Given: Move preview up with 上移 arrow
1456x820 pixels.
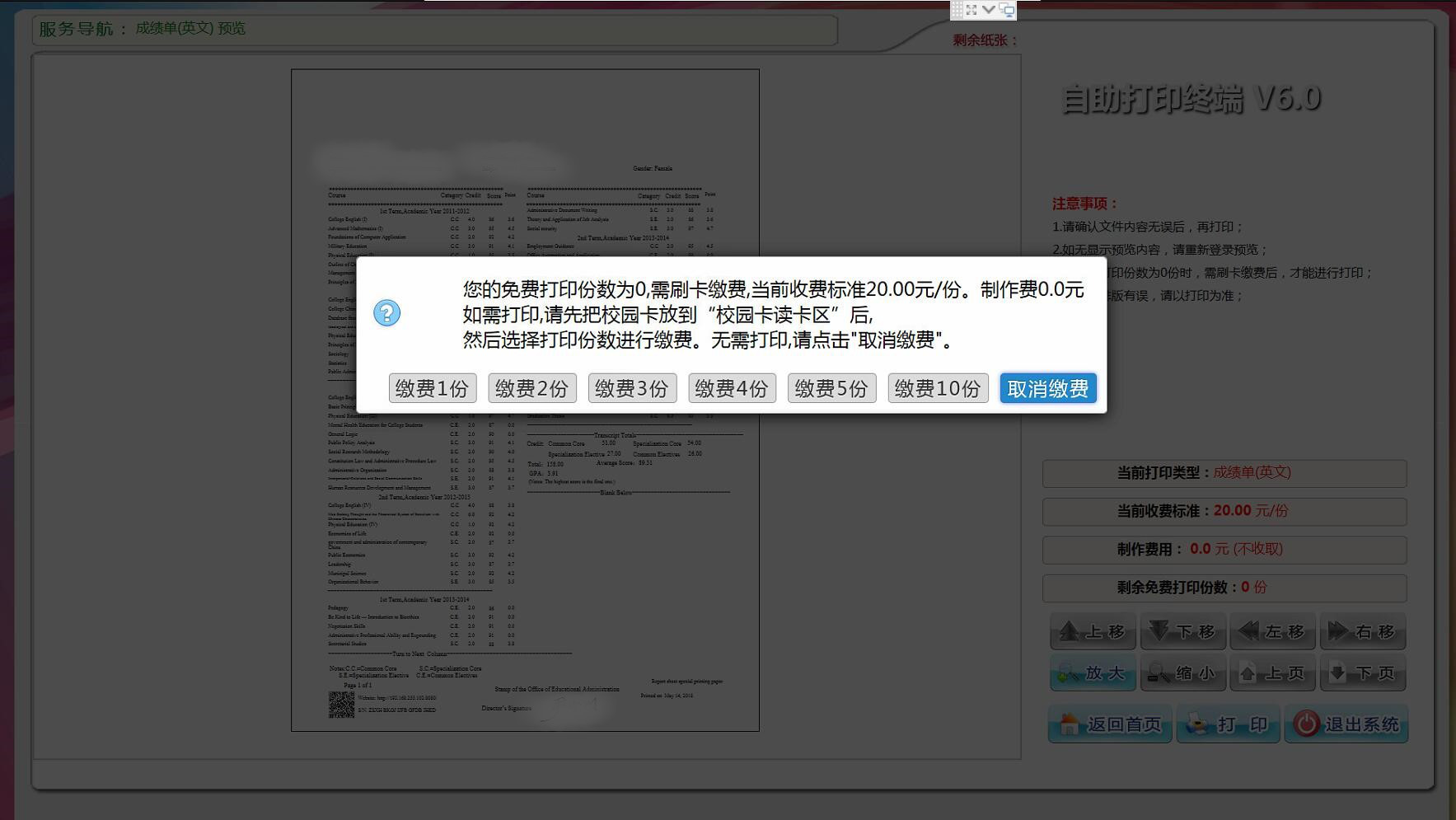Looking at the screenshot, I should [1093, 632].
